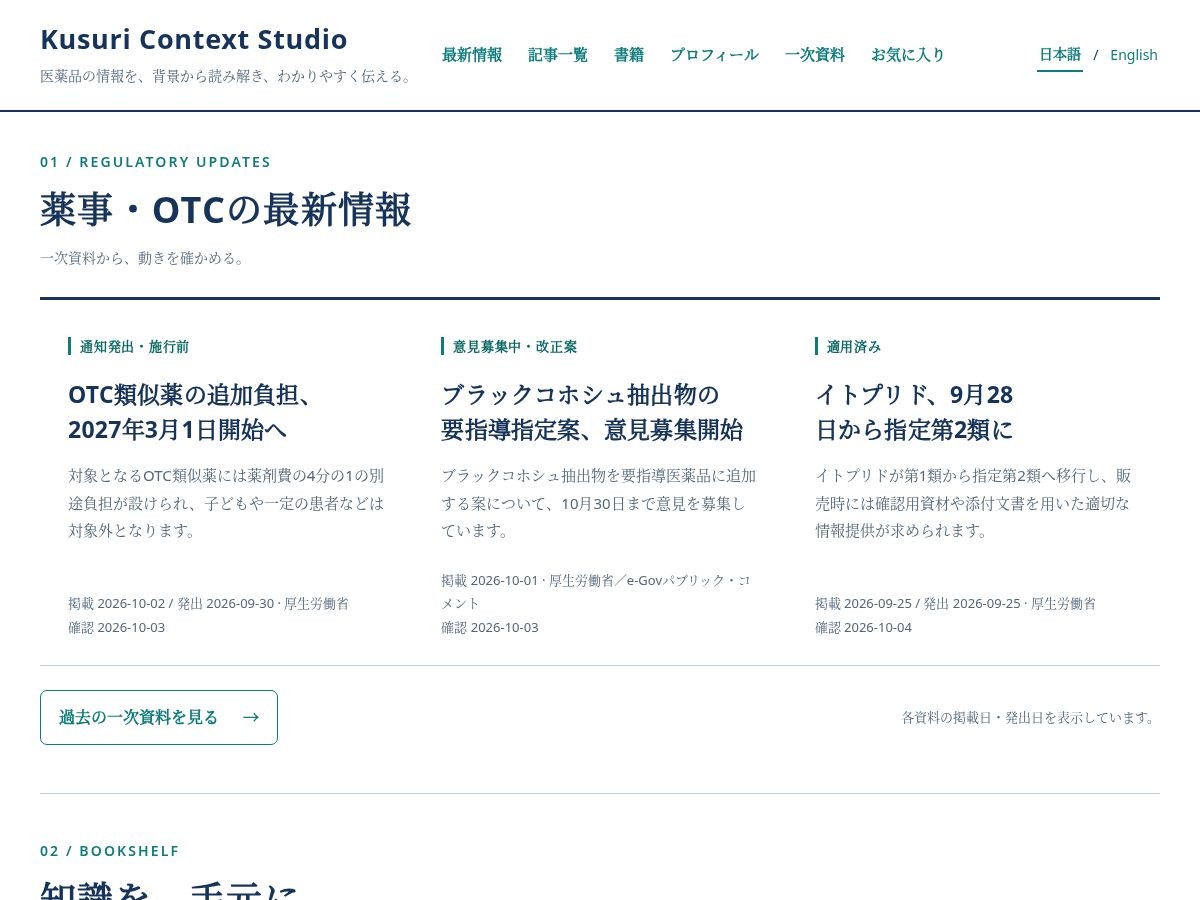Click the 意見募集中・改正案 status label

(509, 346)
